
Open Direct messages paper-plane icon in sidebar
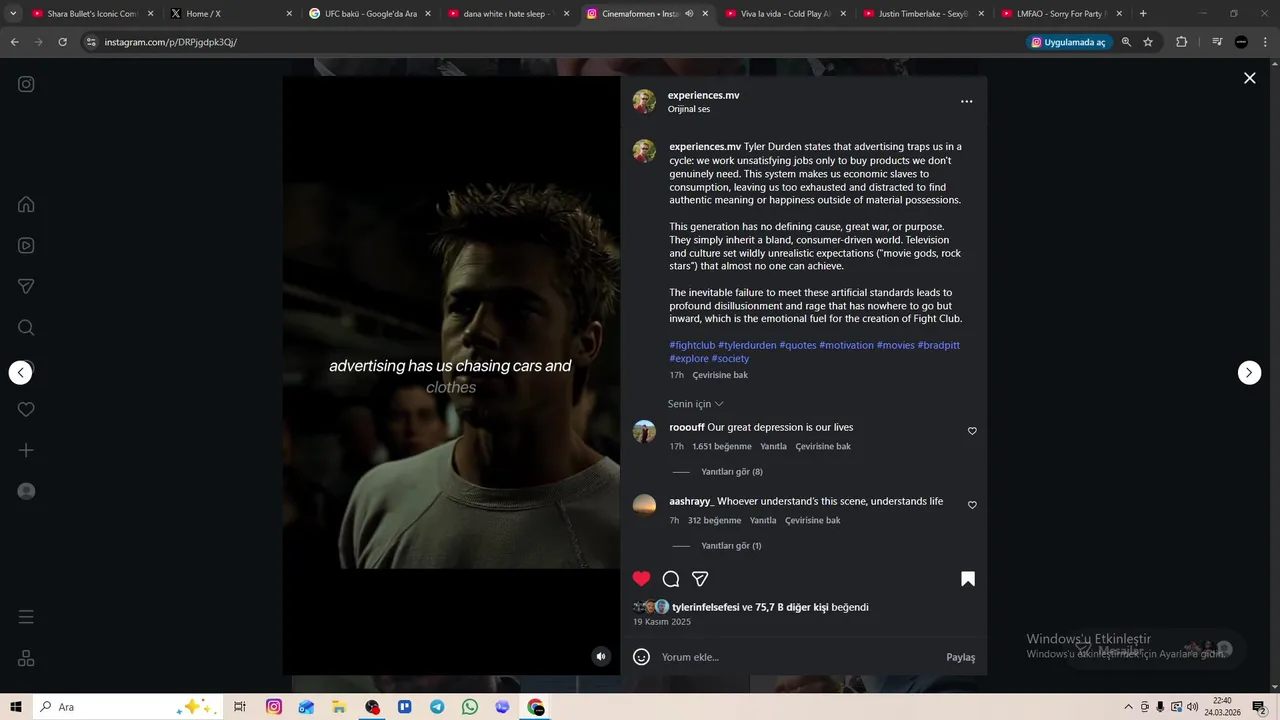[x=26, y=286]
